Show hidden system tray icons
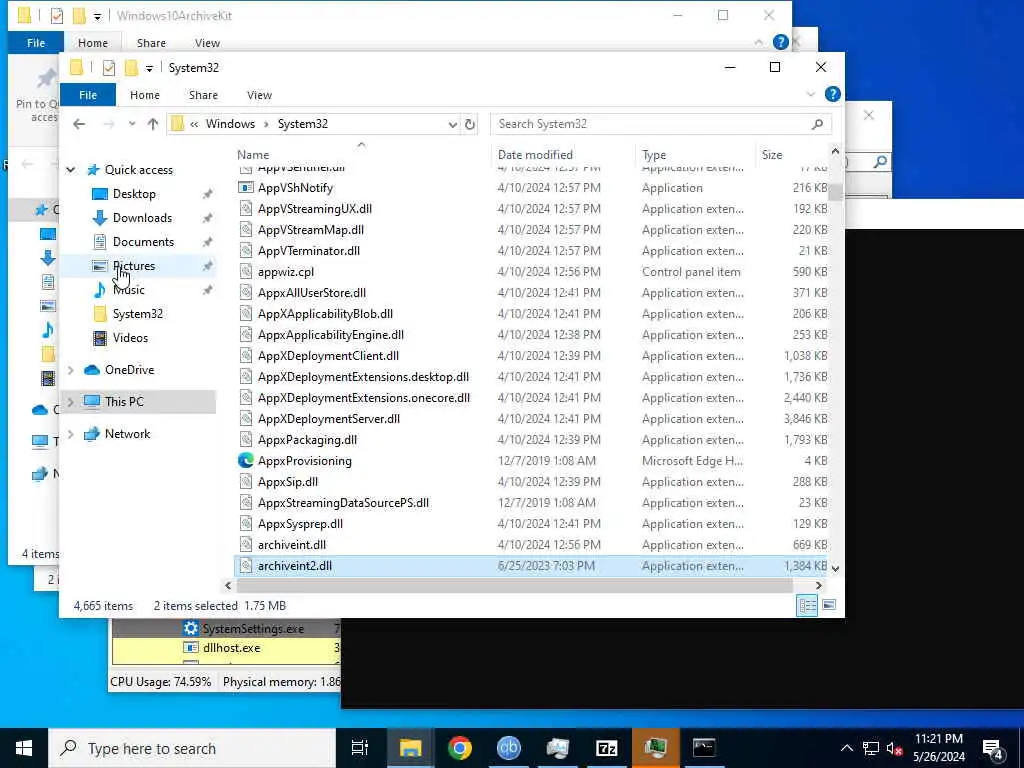The height and width of the screenshot is (768, 1024). tap(846, 748)
